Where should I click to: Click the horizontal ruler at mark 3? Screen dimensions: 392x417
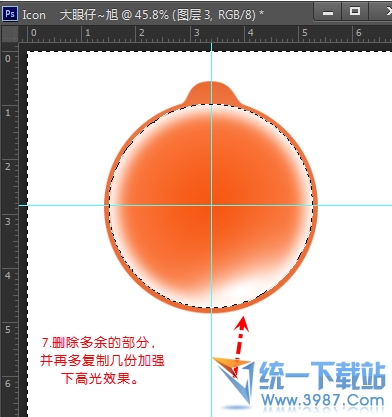pos(196,33)
